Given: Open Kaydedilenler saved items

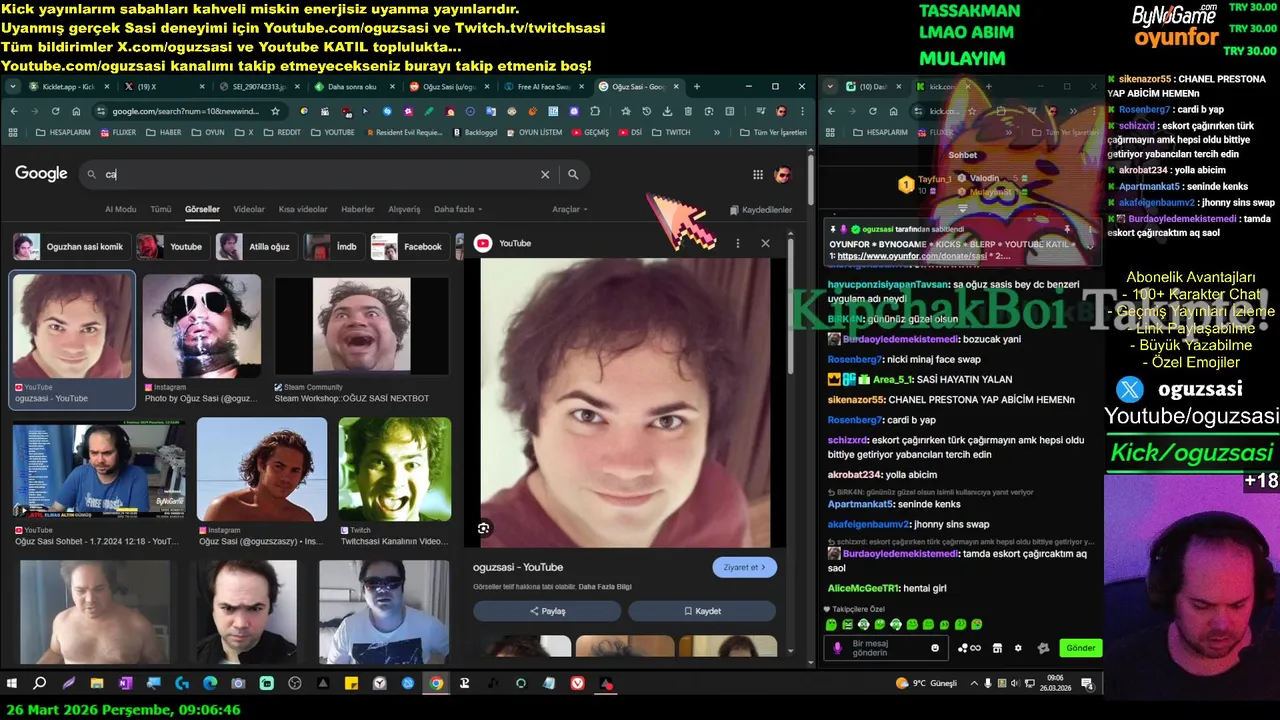Looking at the screenshot, I should click(761, 210).
